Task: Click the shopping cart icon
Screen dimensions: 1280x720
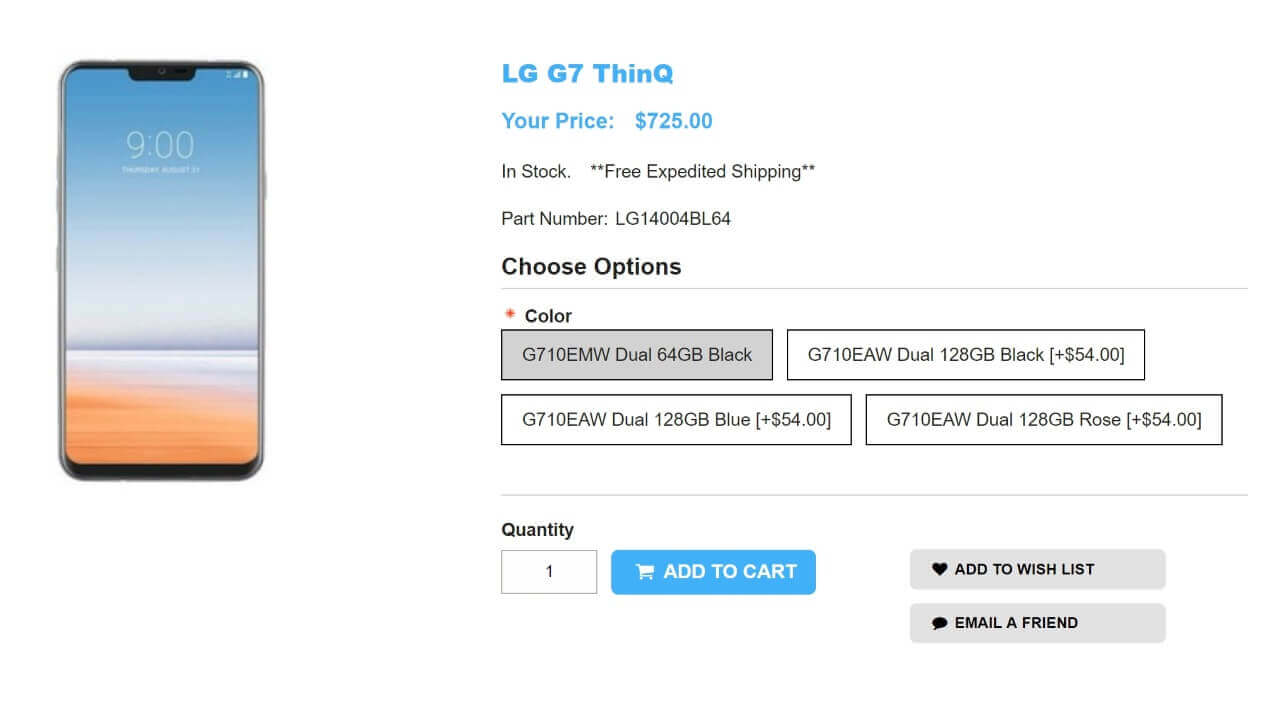Action: click(x=645, y=572)
